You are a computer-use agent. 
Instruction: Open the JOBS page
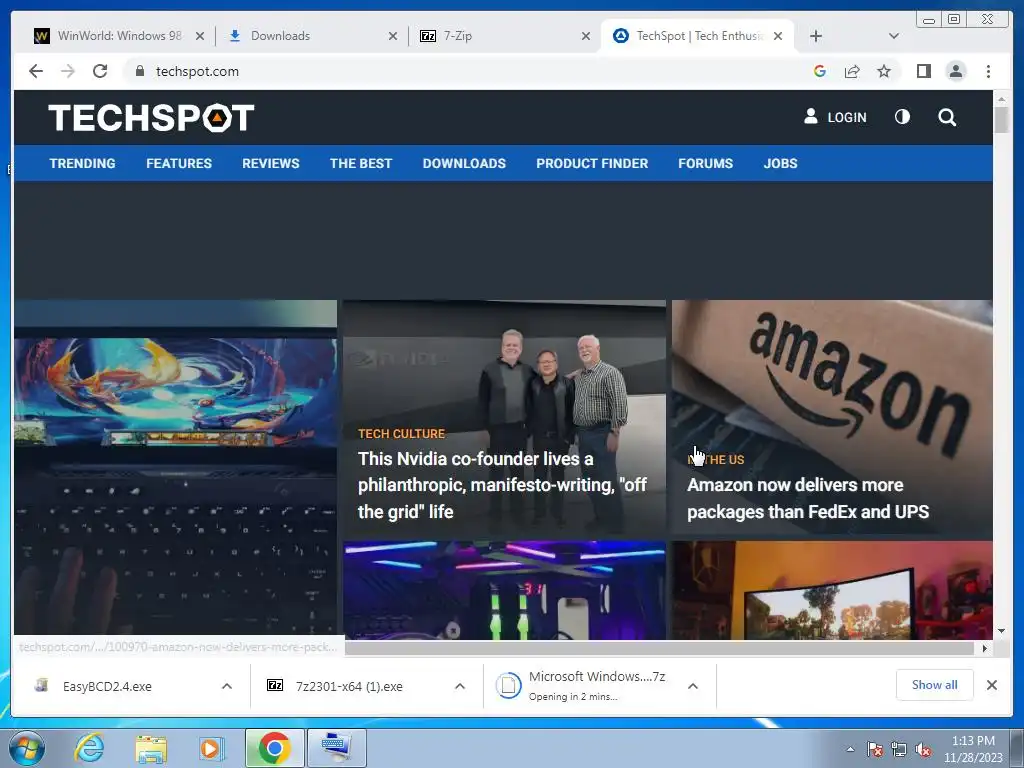(780, 163)
